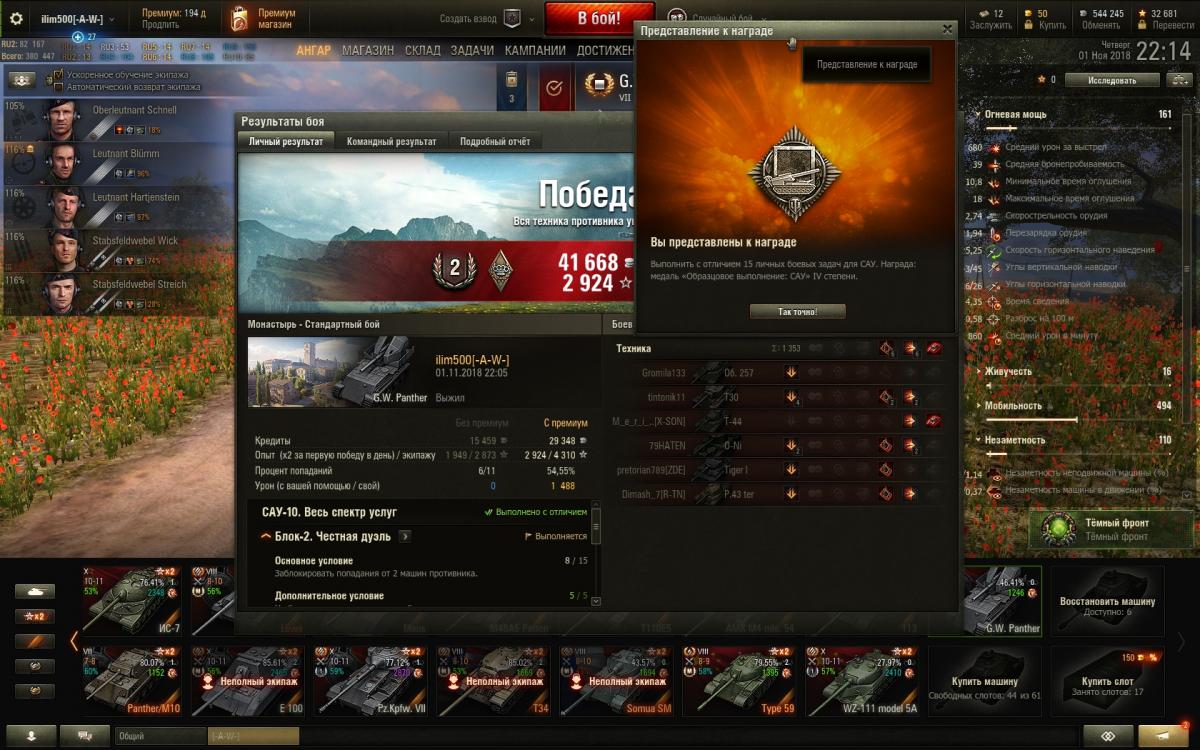Toggle Ускоренное обучение экипажа checkbox
The height and width of the screenshot is (750, 1200).
tap(60, 75)
